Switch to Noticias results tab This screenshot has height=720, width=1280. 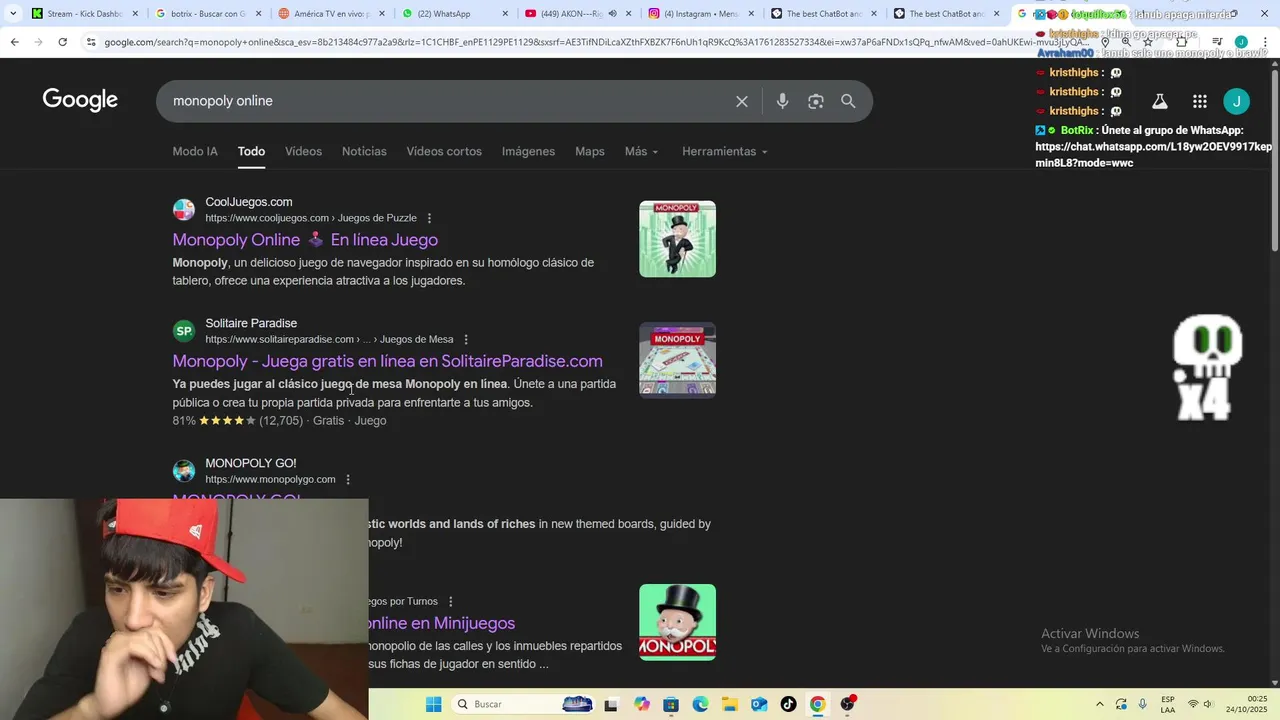pyautogui.click(x=364, y=151)
